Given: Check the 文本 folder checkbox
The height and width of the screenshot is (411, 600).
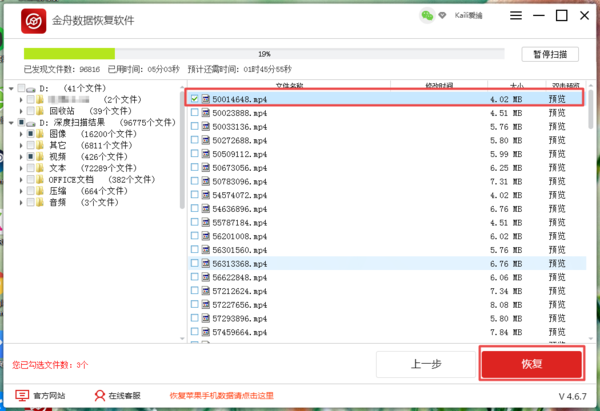Looking at the screenshot, I should pos(31,168).
